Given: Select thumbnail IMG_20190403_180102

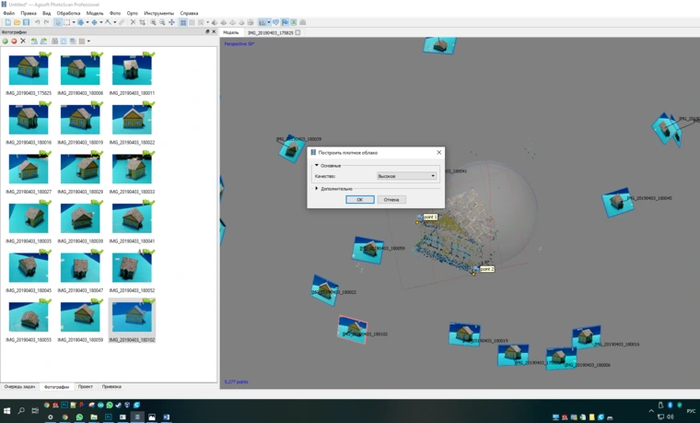Looking at the screenshot, I should click(132, 319).
